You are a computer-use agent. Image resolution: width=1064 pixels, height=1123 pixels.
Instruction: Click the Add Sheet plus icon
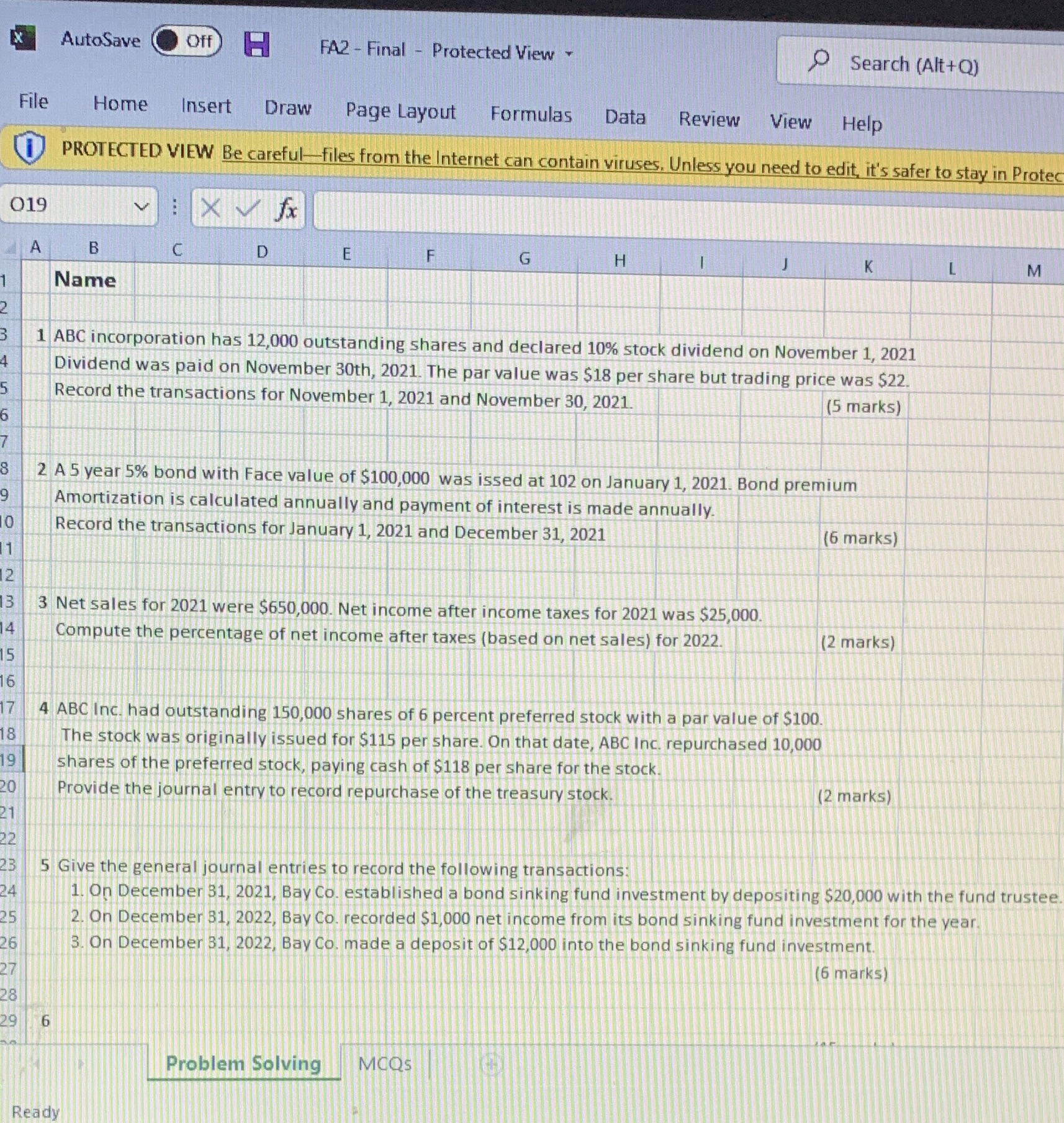point(491,1064)
